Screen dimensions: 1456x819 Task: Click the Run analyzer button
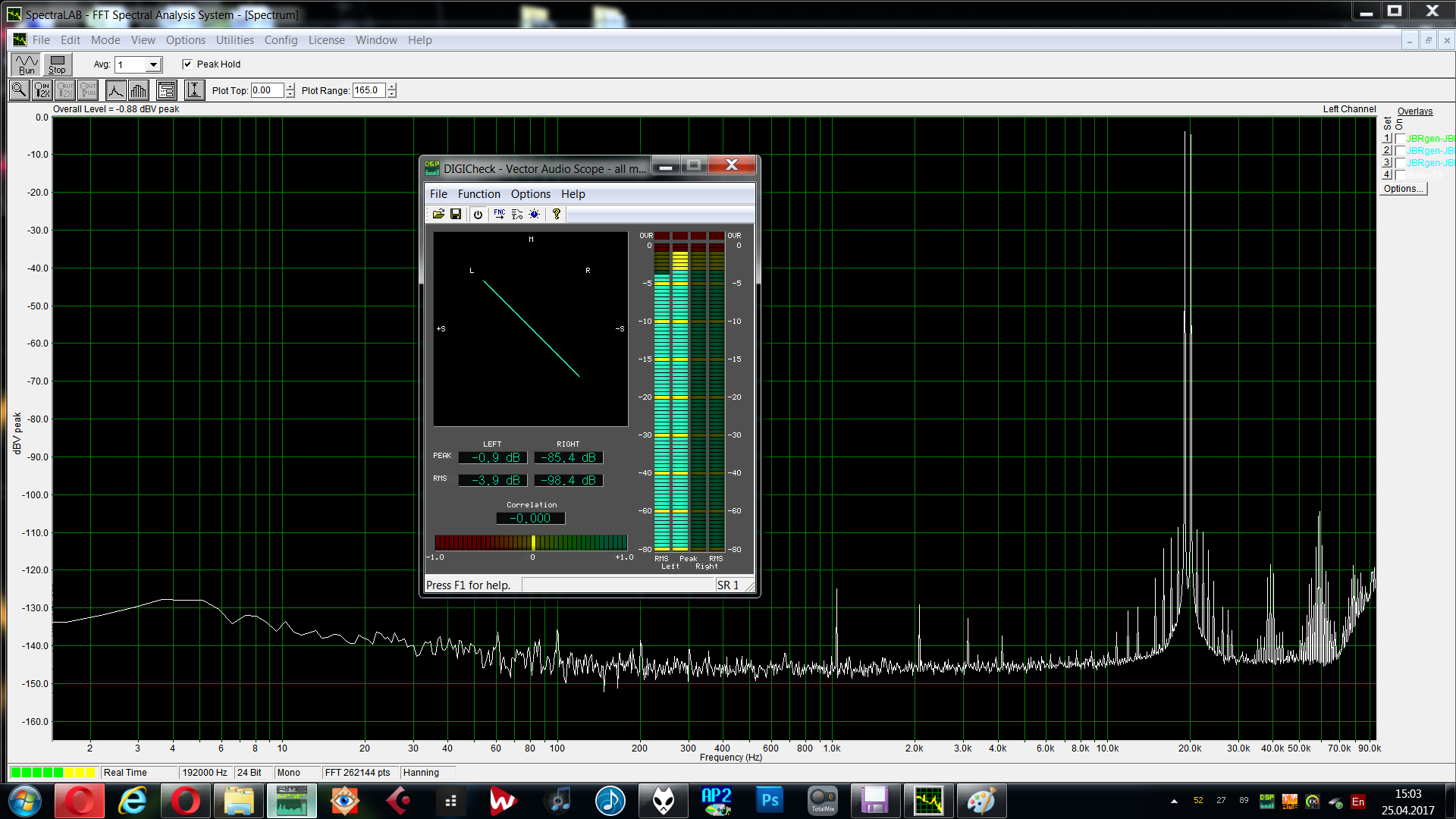coord(27,64)
